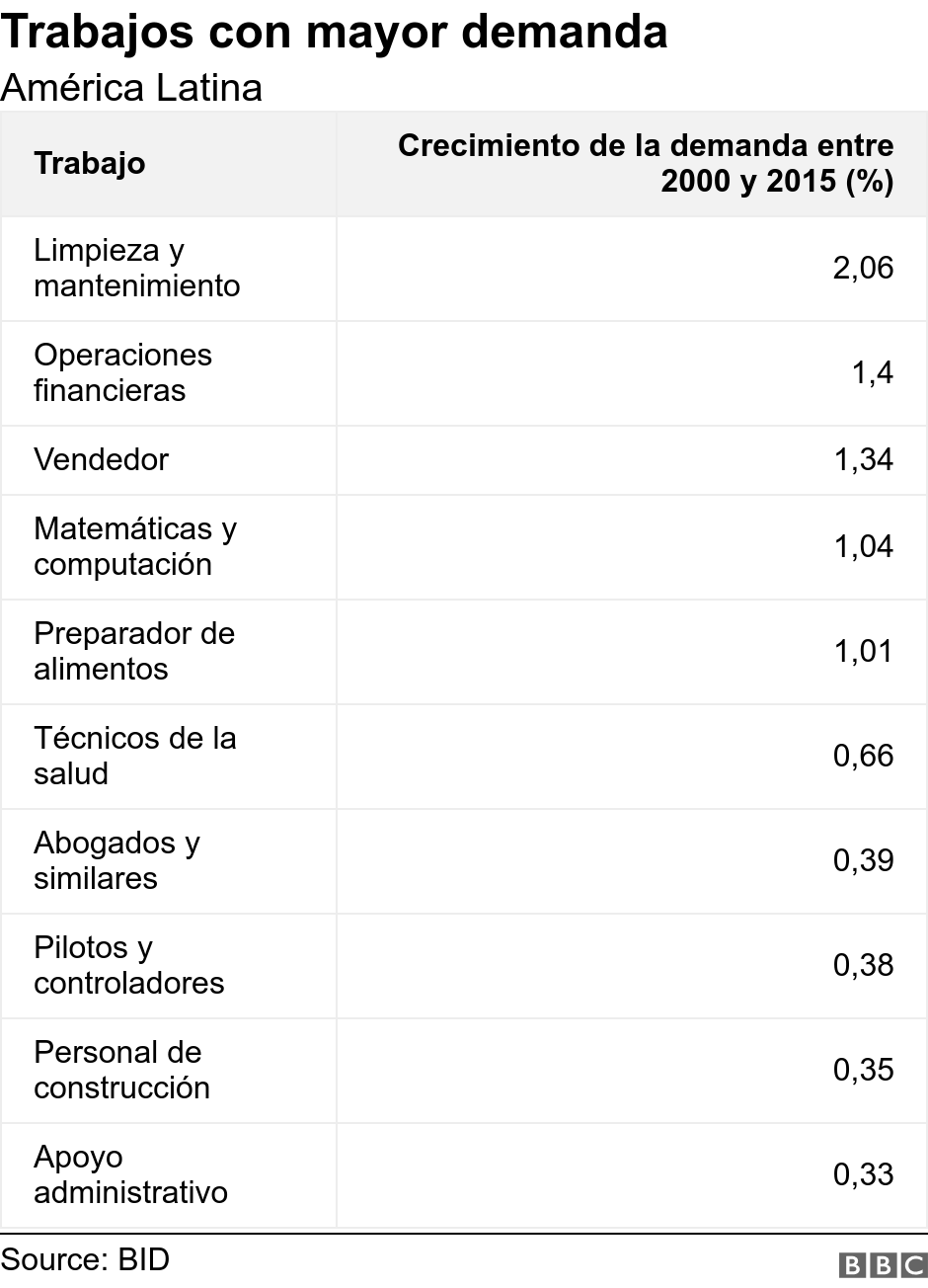Select the 0,66 growth value
Screen dimensions: 928x1288
863,757
